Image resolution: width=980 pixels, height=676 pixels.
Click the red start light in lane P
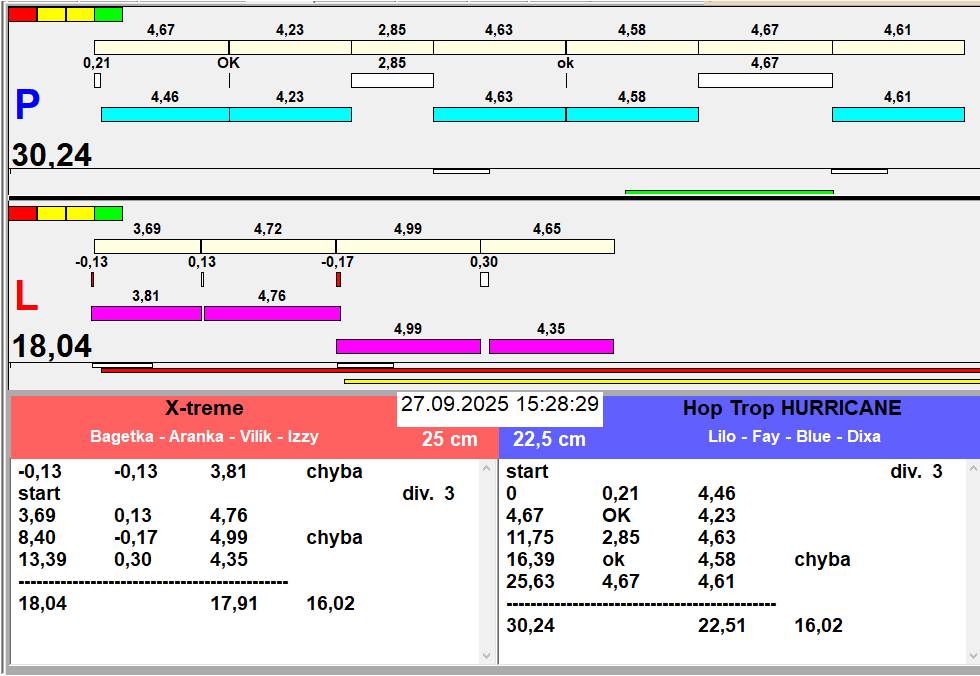[22, 14]
